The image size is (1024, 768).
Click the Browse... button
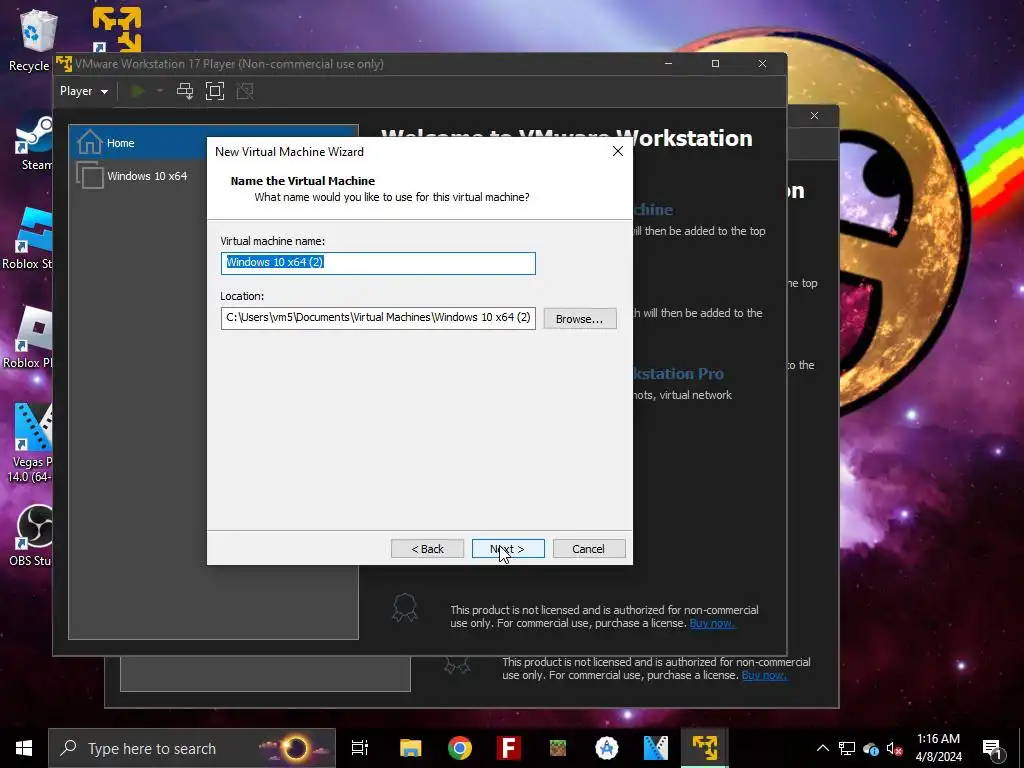click(579, 319)
